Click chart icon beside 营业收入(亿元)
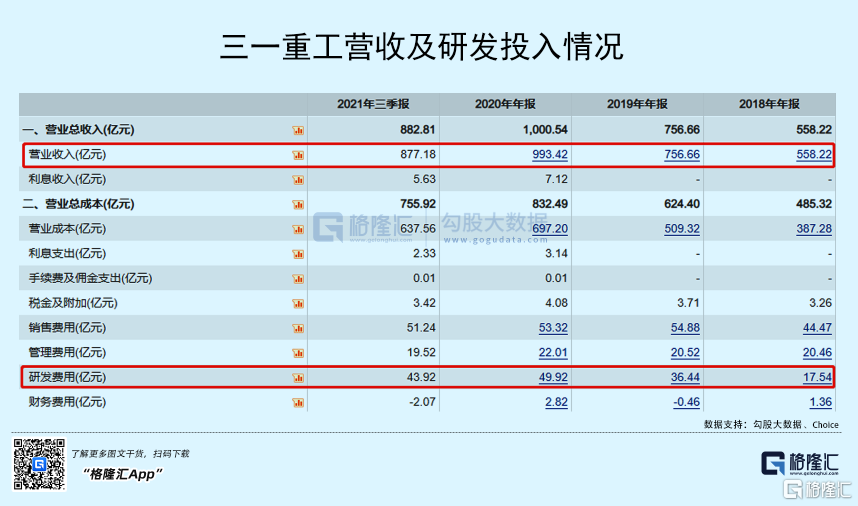The image size is (858, 506). click(298, 155)
